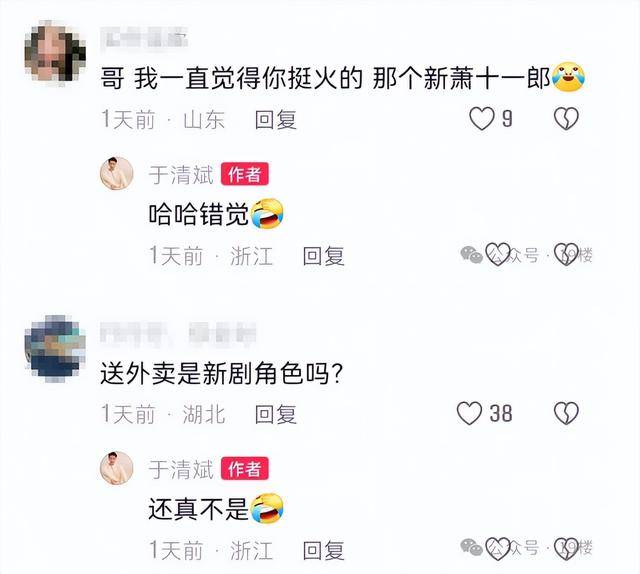Tap broken heart on the Hubei comment
Screen dimensions: 640x574
[566, 413]
